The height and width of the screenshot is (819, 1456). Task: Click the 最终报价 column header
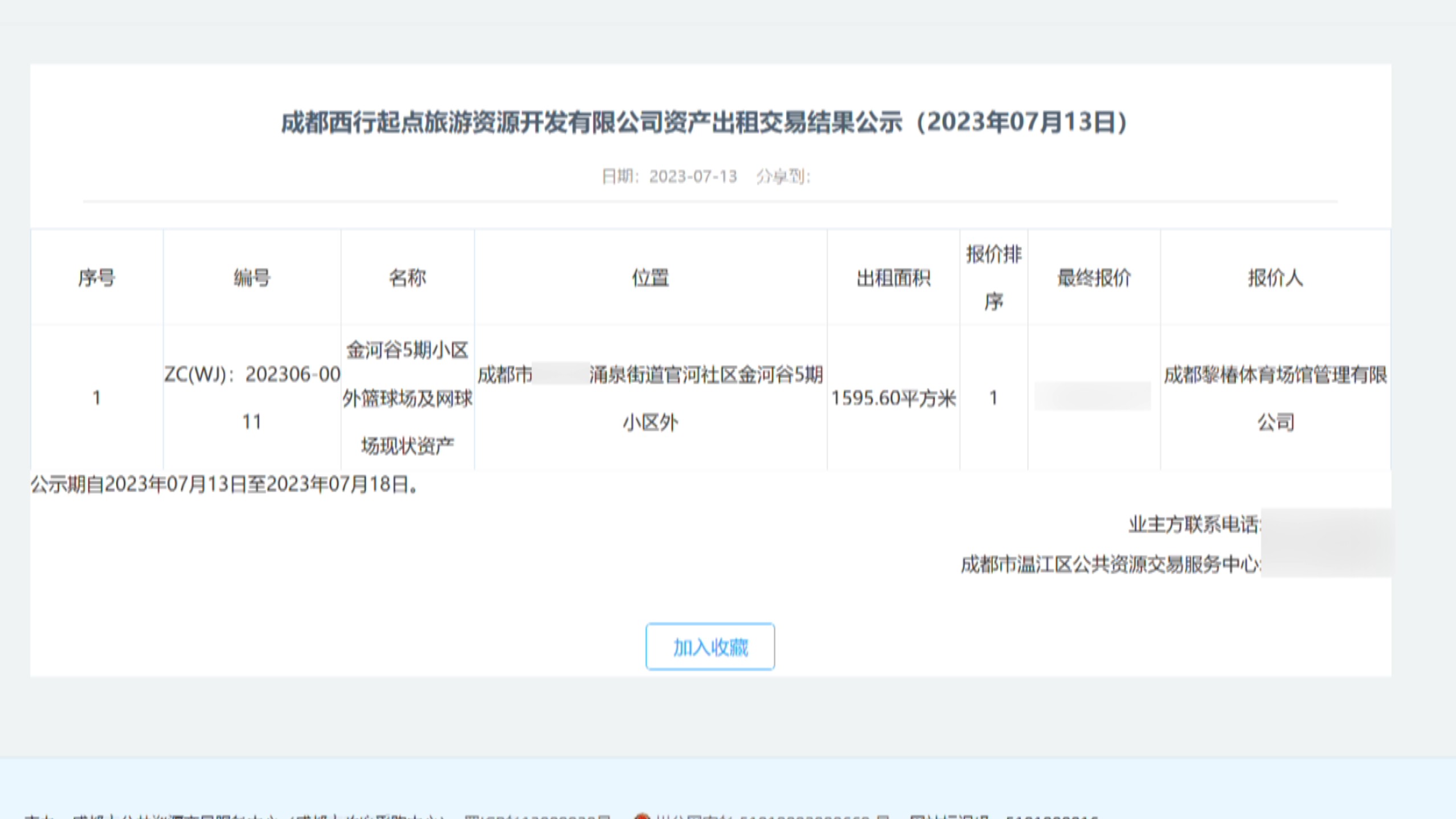tap(1093, 278)
